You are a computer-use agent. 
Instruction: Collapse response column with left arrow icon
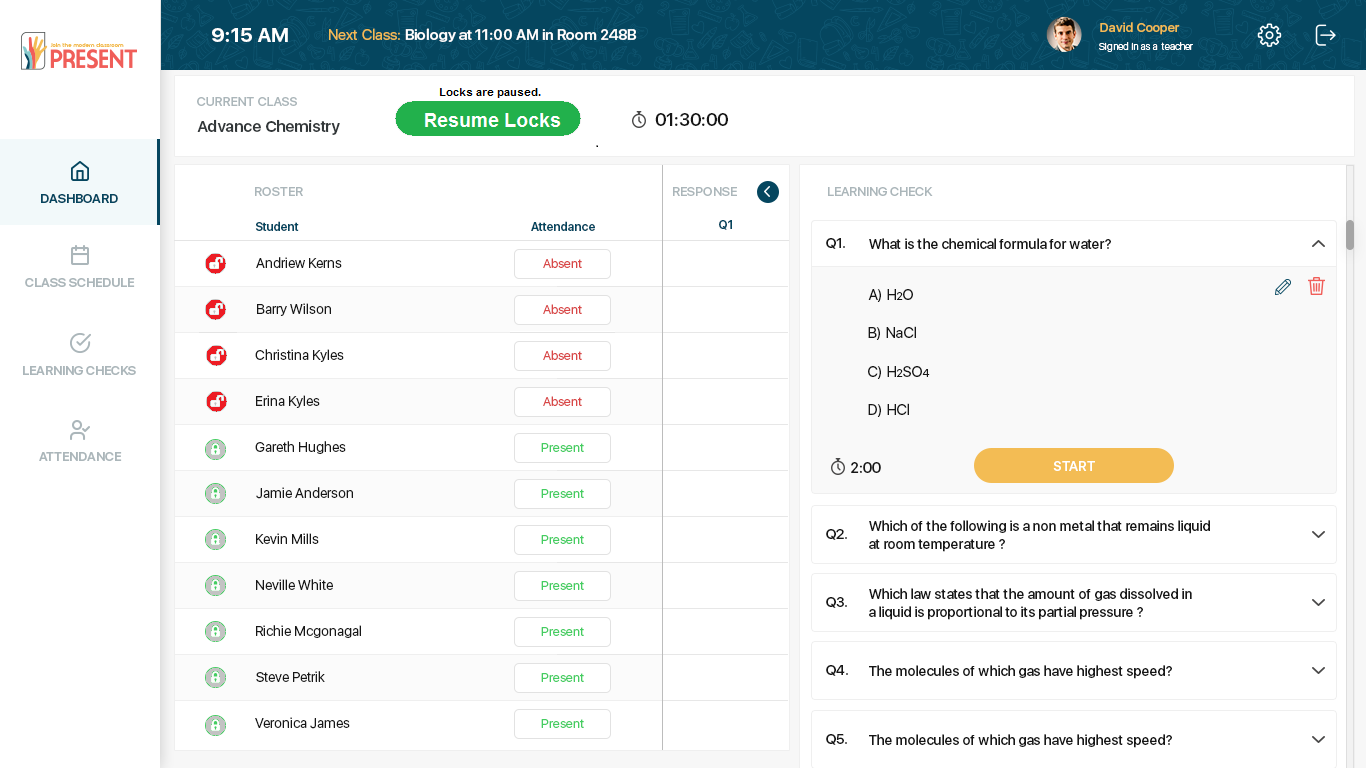(768, 192)
